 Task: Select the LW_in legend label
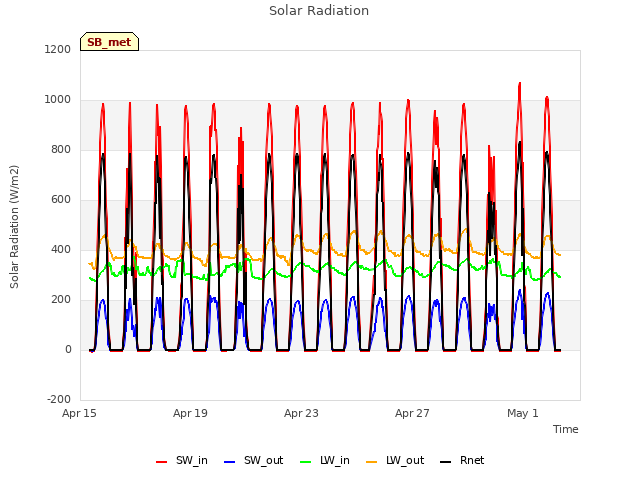pos(335,460)
